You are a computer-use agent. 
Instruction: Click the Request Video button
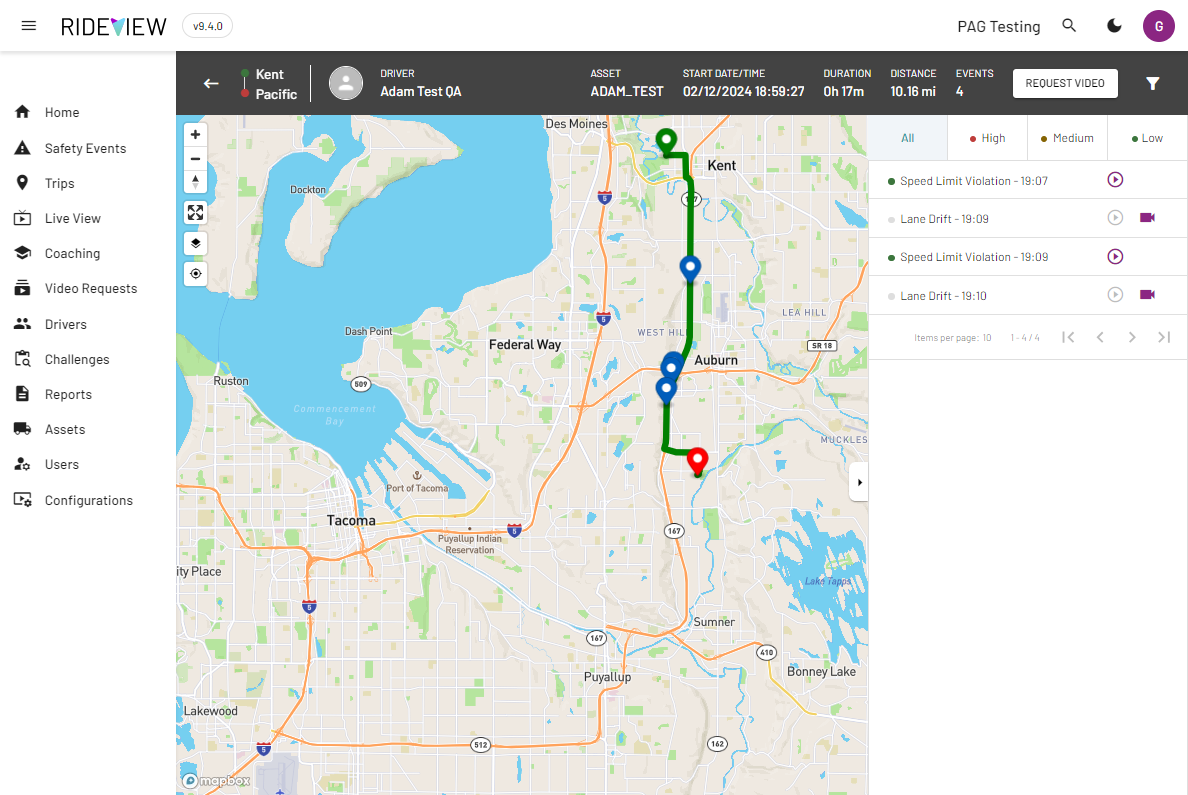coord(1065,83)
